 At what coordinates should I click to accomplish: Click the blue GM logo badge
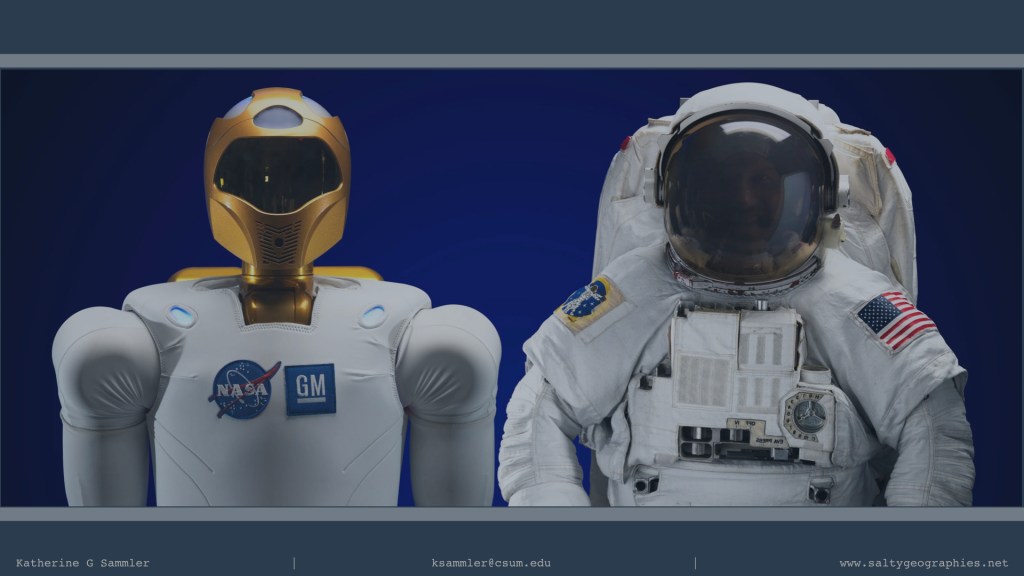(x=310, y=389)
